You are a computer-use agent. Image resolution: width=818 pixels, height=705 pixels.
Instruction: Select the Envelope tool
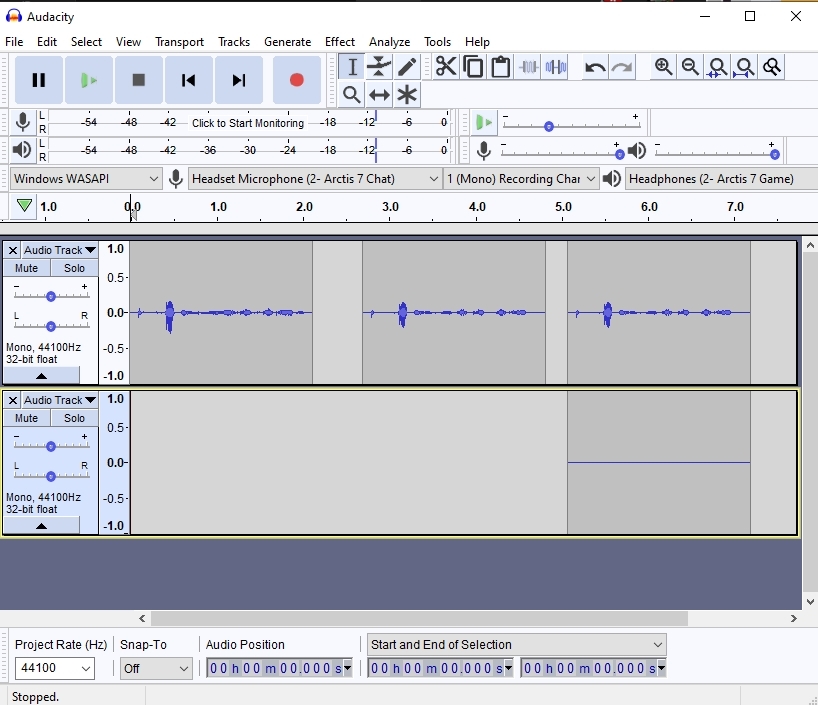(x=379, y=67)
